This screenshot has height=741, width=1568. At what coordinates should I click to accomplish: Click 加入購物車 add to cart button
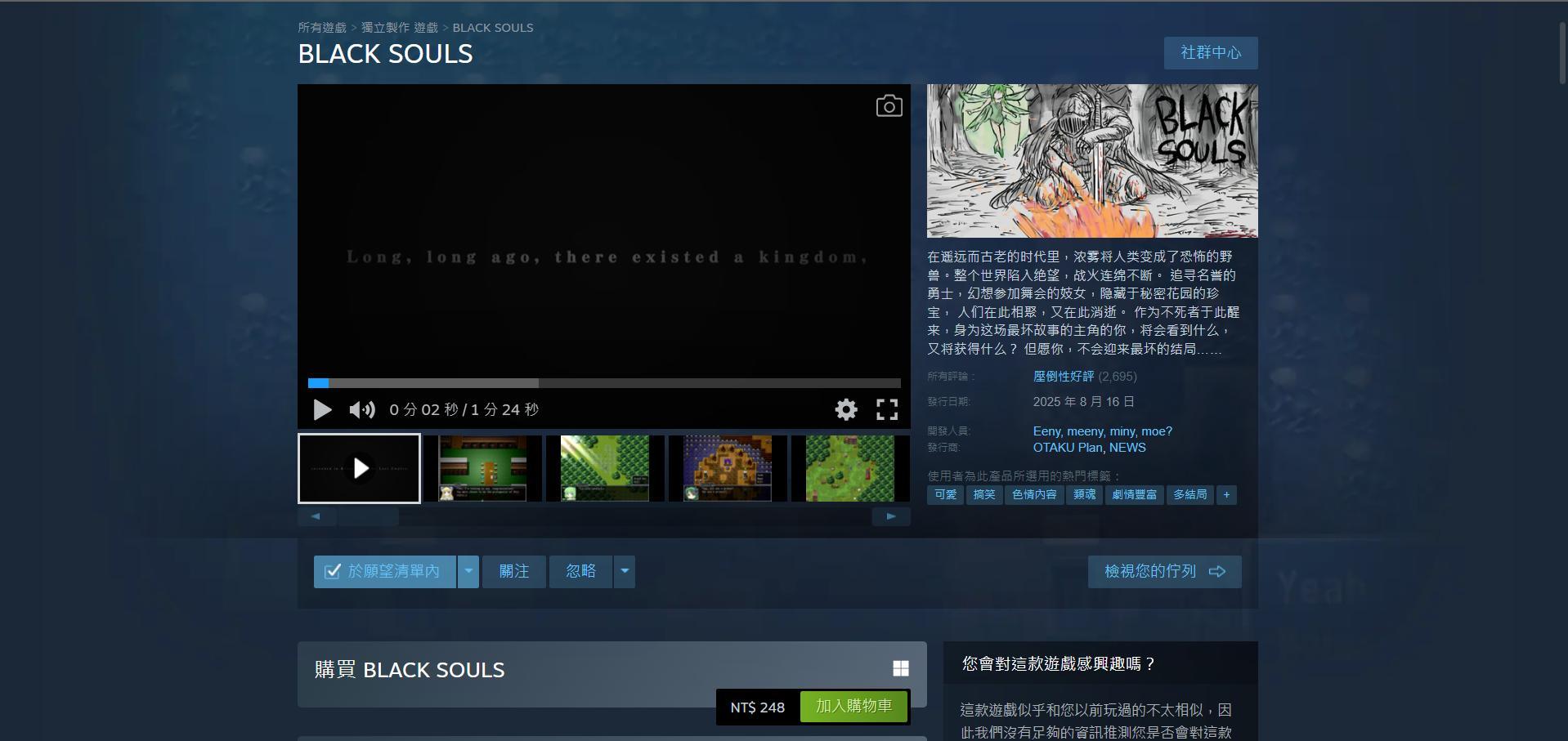[x=853, y=707]
